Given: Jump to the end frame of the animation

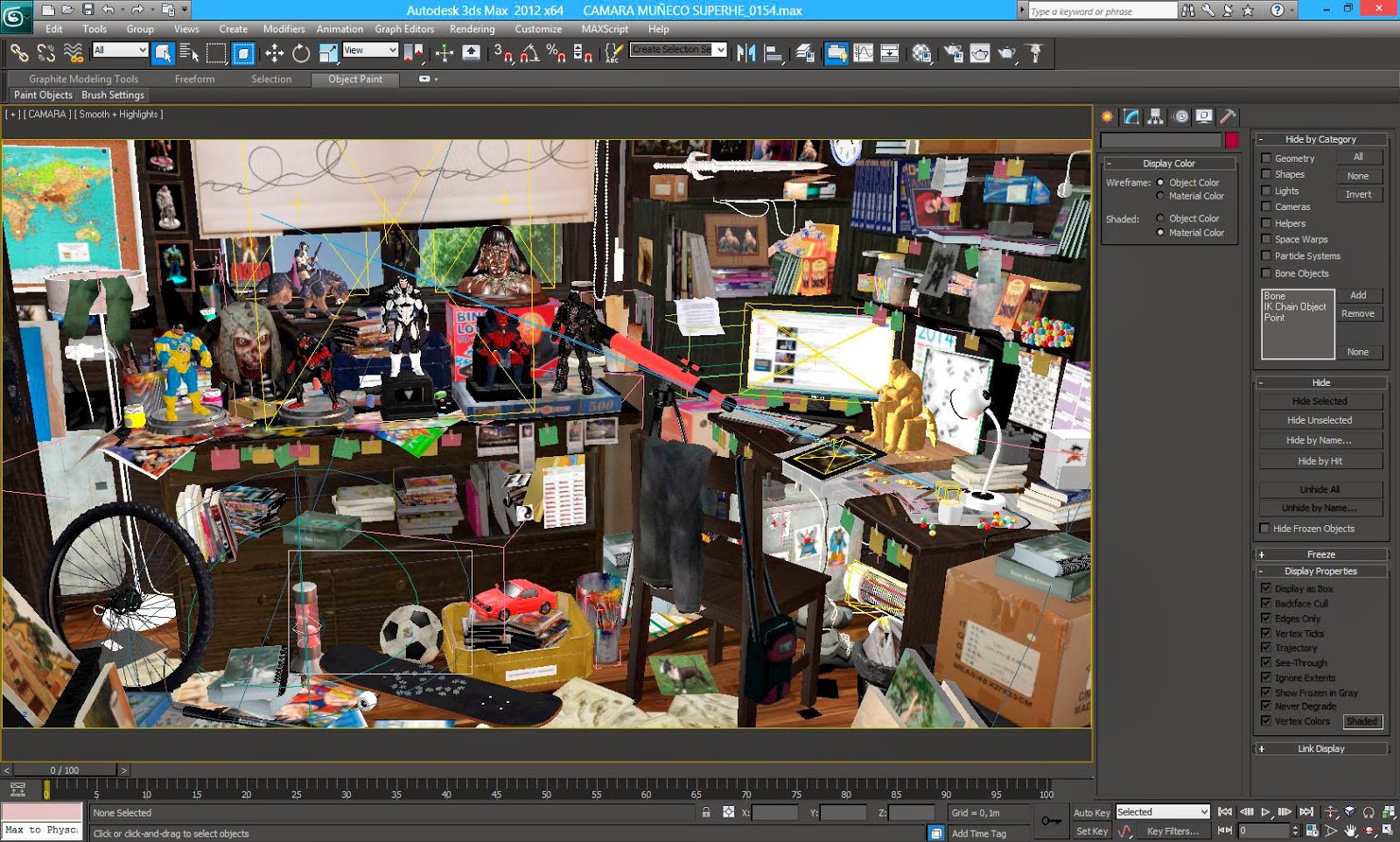Looking at the screenshot, I should tap(1306, 812).
